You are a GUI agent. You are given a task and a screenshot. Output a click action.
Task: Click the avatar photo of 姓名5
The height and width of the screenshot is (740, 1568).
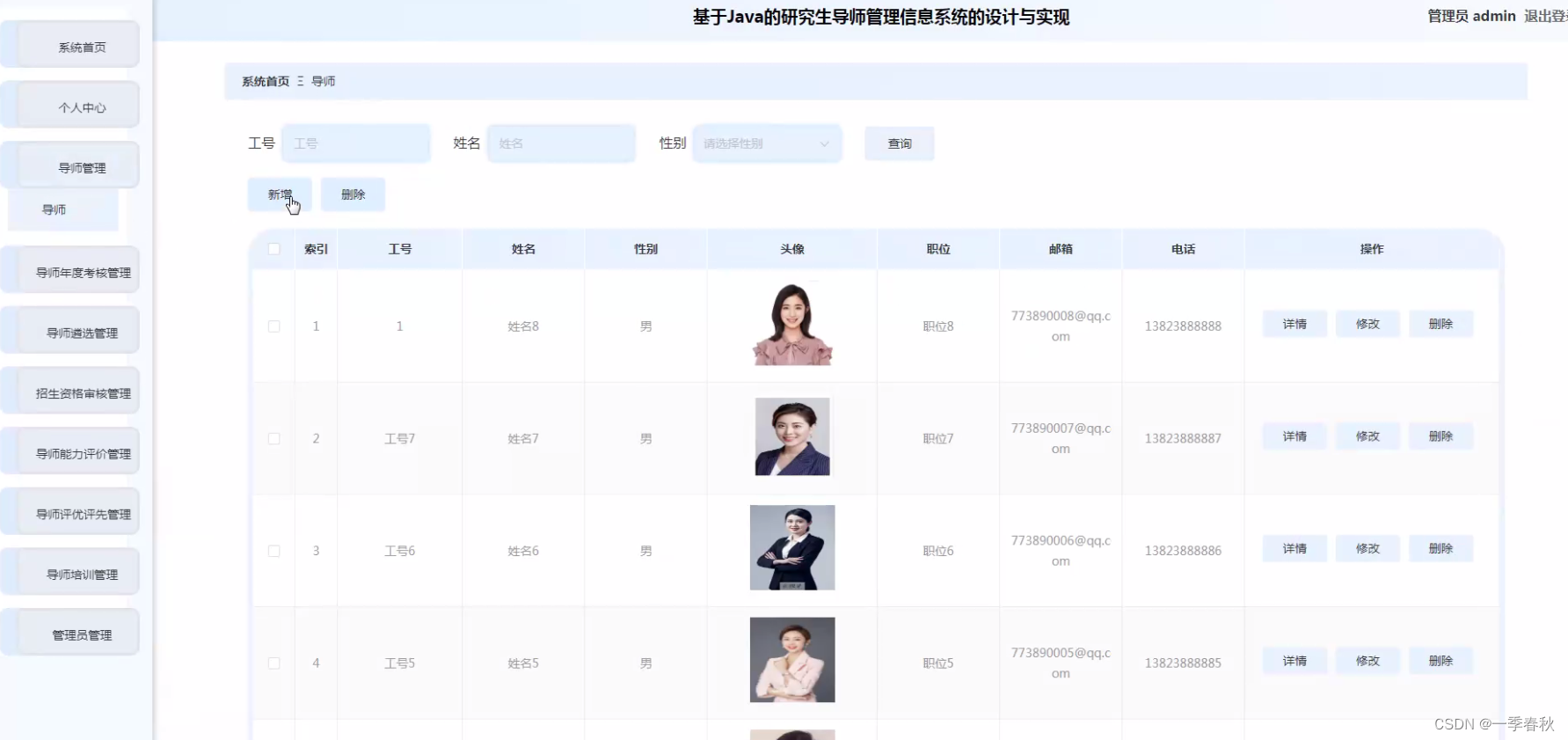click(x=792, y=660)
